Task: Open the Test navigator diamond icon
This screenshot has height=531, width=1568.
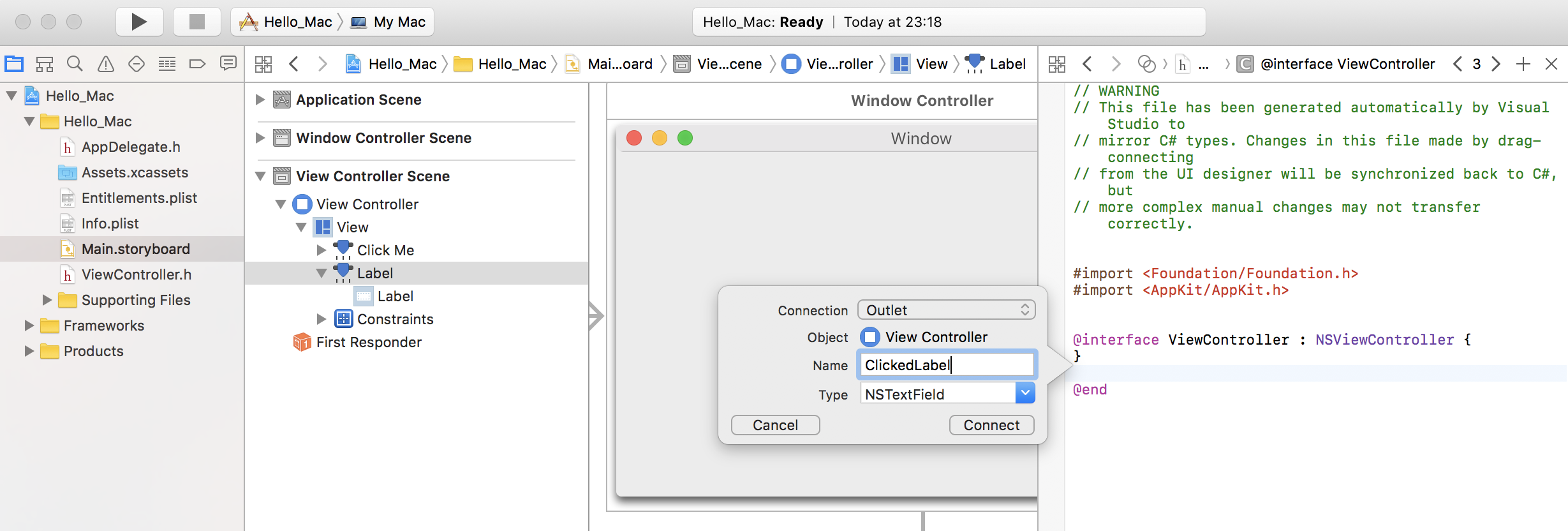Action: pyautogui.click(x=137, y=64)
